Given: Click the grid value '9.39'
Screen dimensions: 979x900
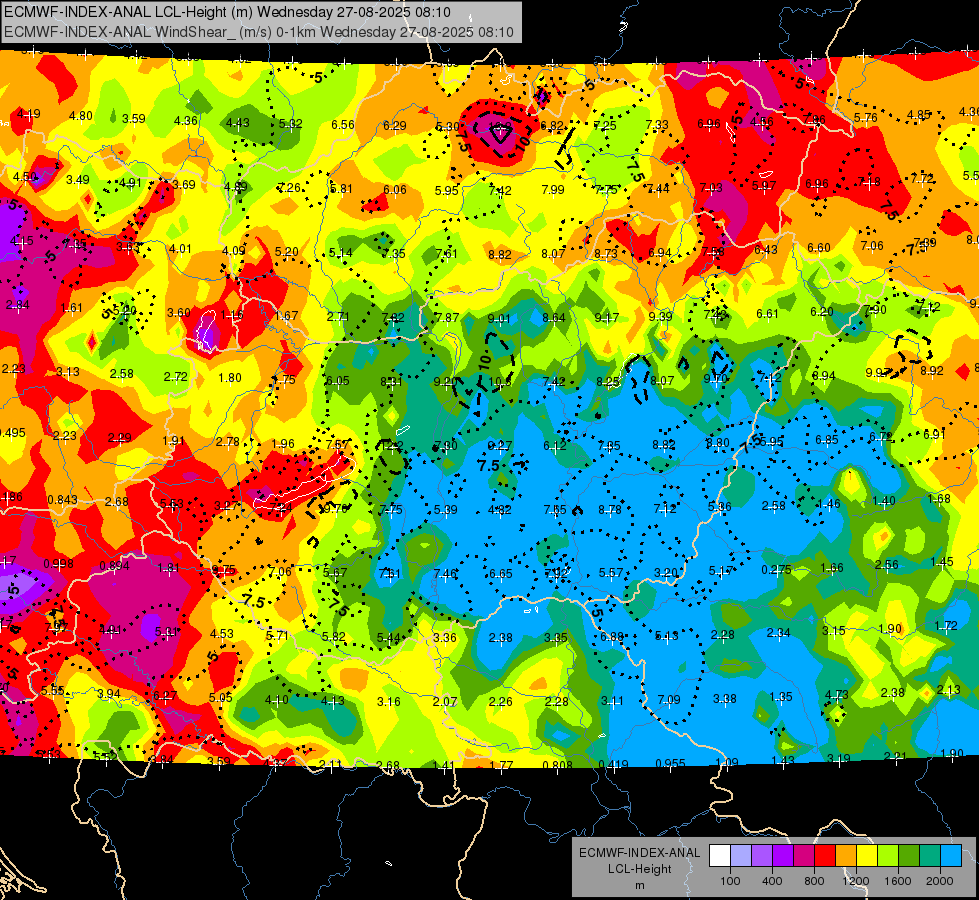Looking at the screenshot, I should [x=660, y=317].
